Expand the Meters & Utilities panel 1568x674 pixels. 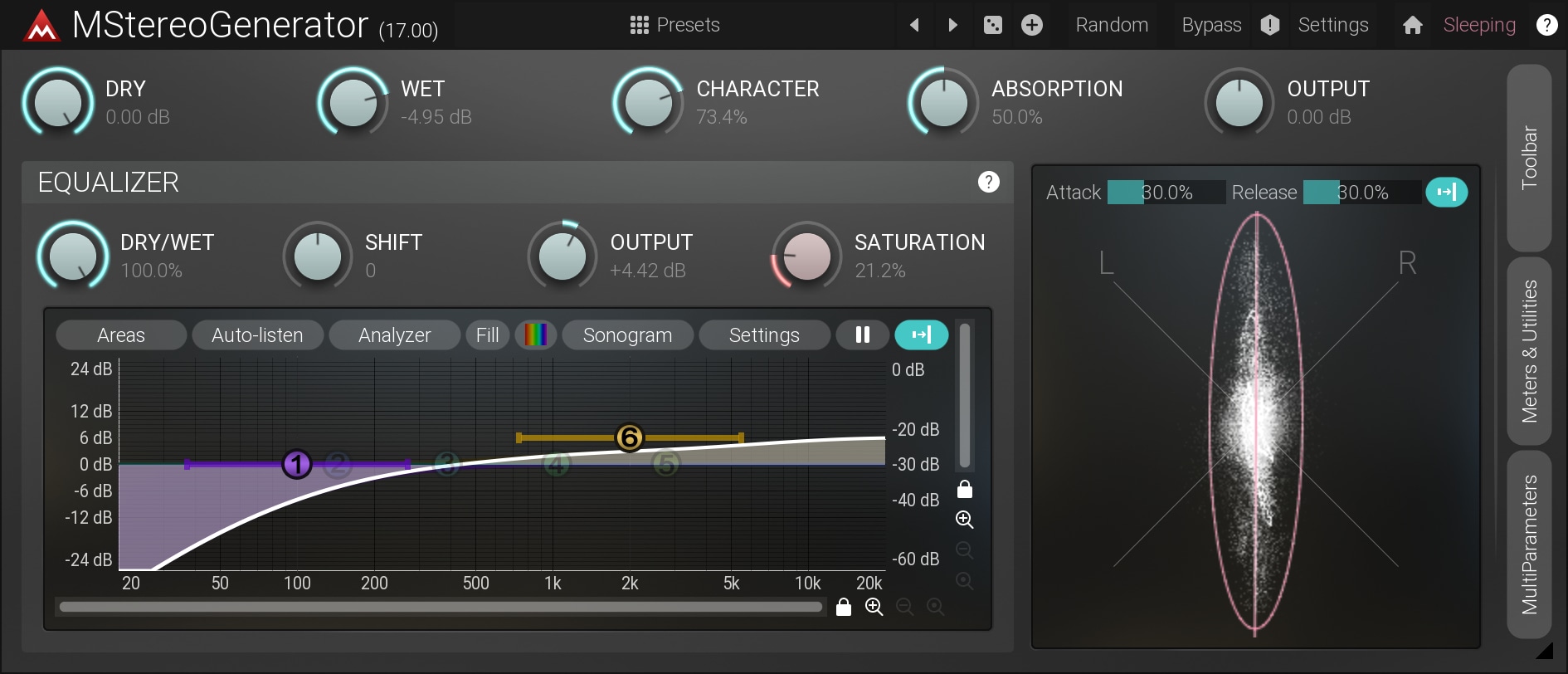pyautogui.click(x=1528, y=351)
